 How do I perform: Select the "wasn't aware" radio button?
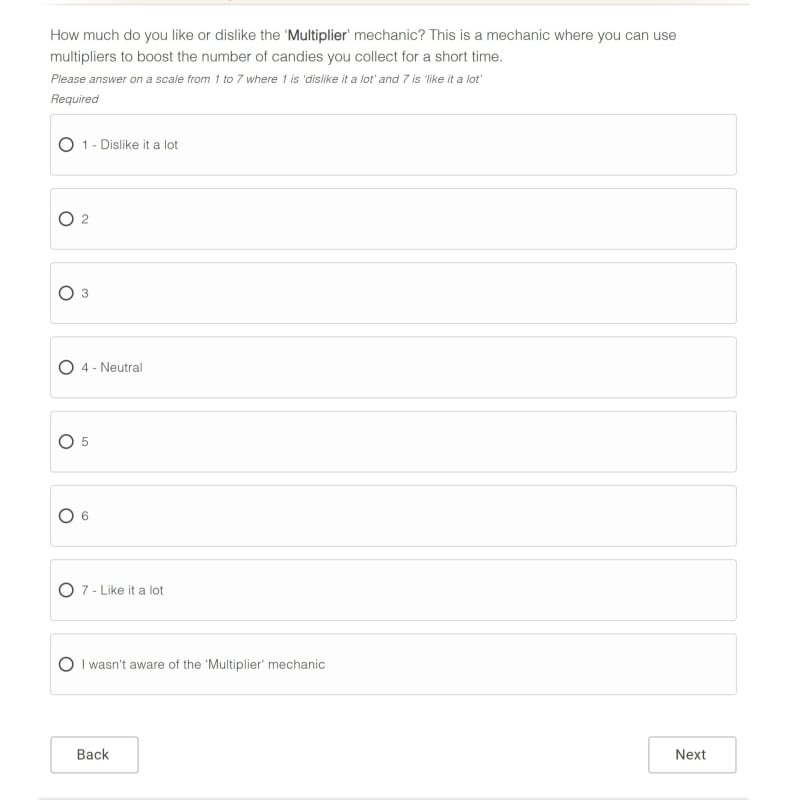pos(66,664)
